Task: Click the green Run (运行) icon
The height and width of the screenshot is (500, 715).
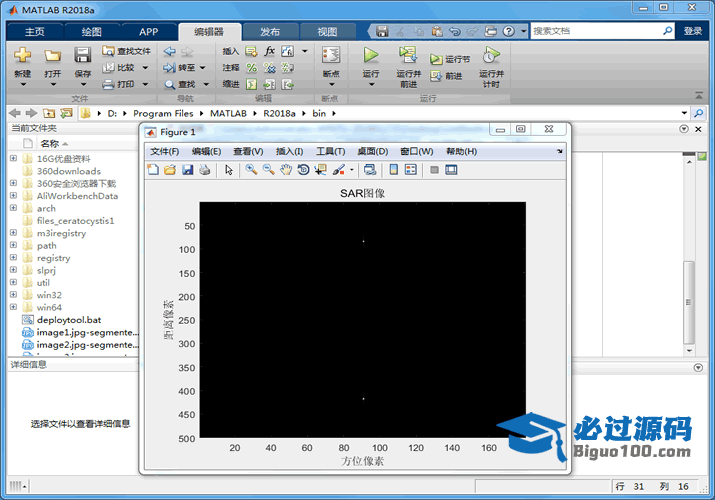Action: 371,56
